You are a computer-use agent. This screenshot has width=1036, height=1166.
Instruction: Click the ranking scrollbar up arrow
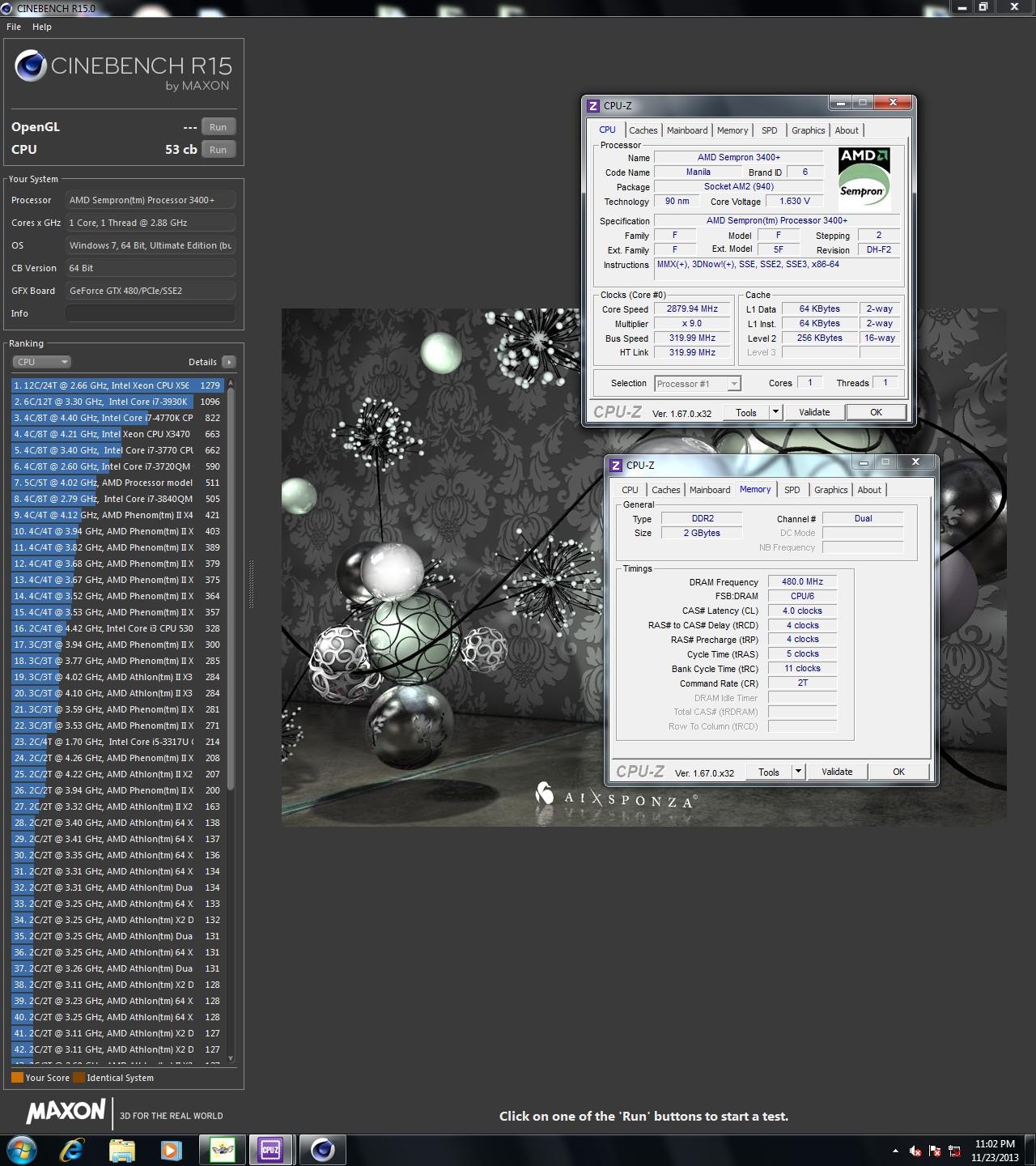coord(231,383)
